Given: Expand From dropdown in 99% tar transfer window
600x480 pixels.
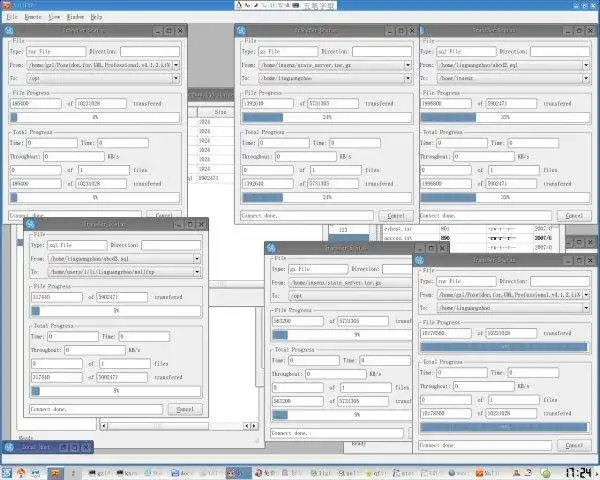Looking at the screenshot, I should [x=586, y=295].
